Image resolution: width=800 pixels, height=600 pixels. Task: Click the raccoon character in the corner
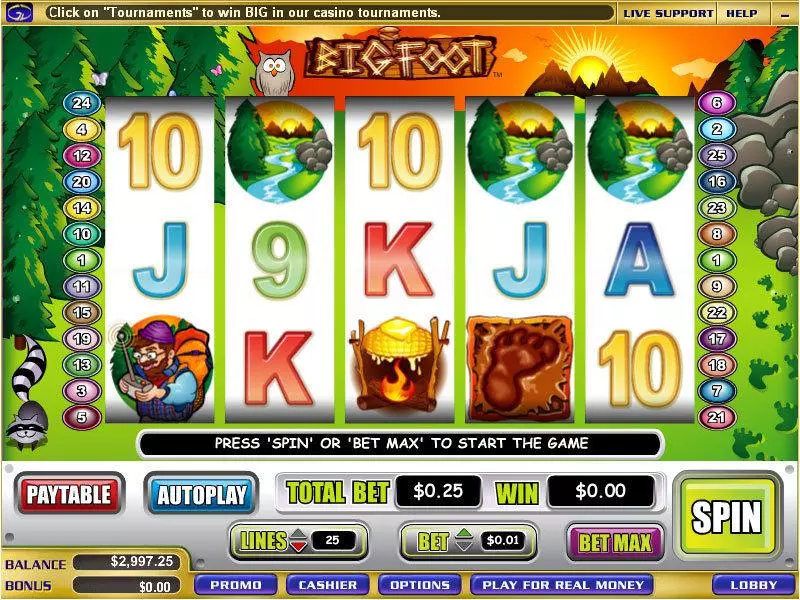coord(28,395)
